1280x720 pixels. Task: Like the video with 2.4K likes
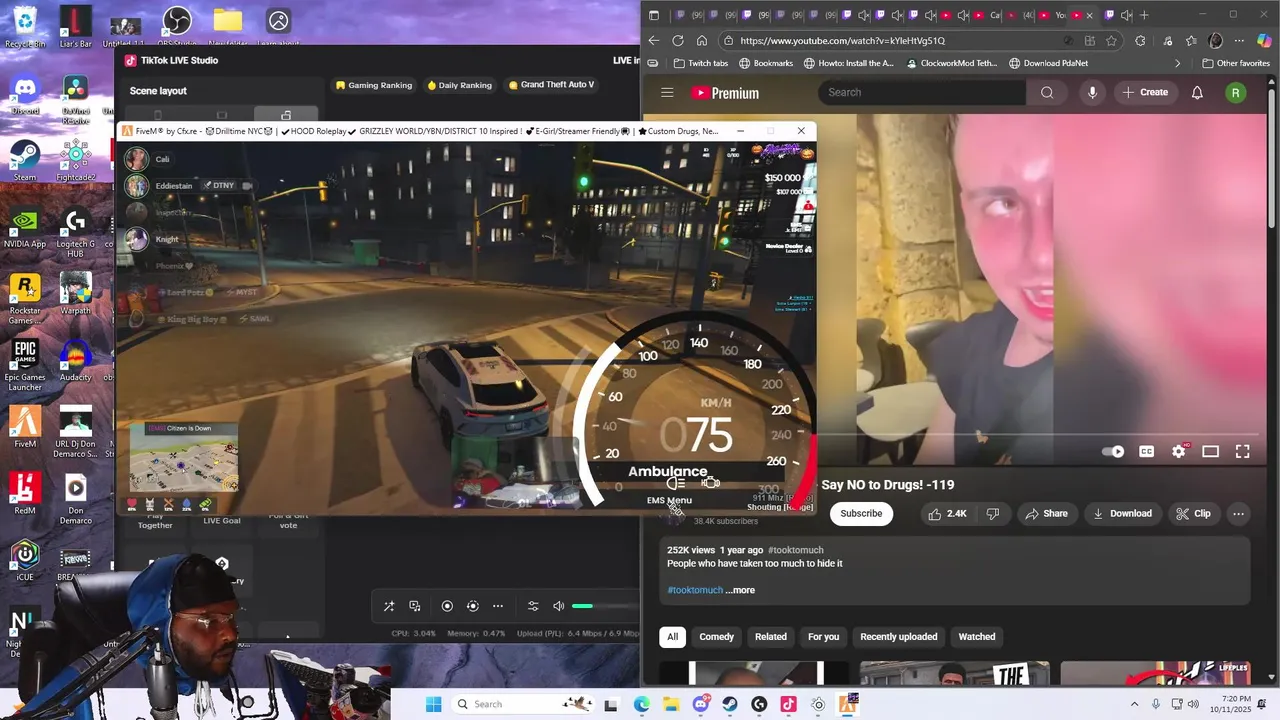coord(947,514)
